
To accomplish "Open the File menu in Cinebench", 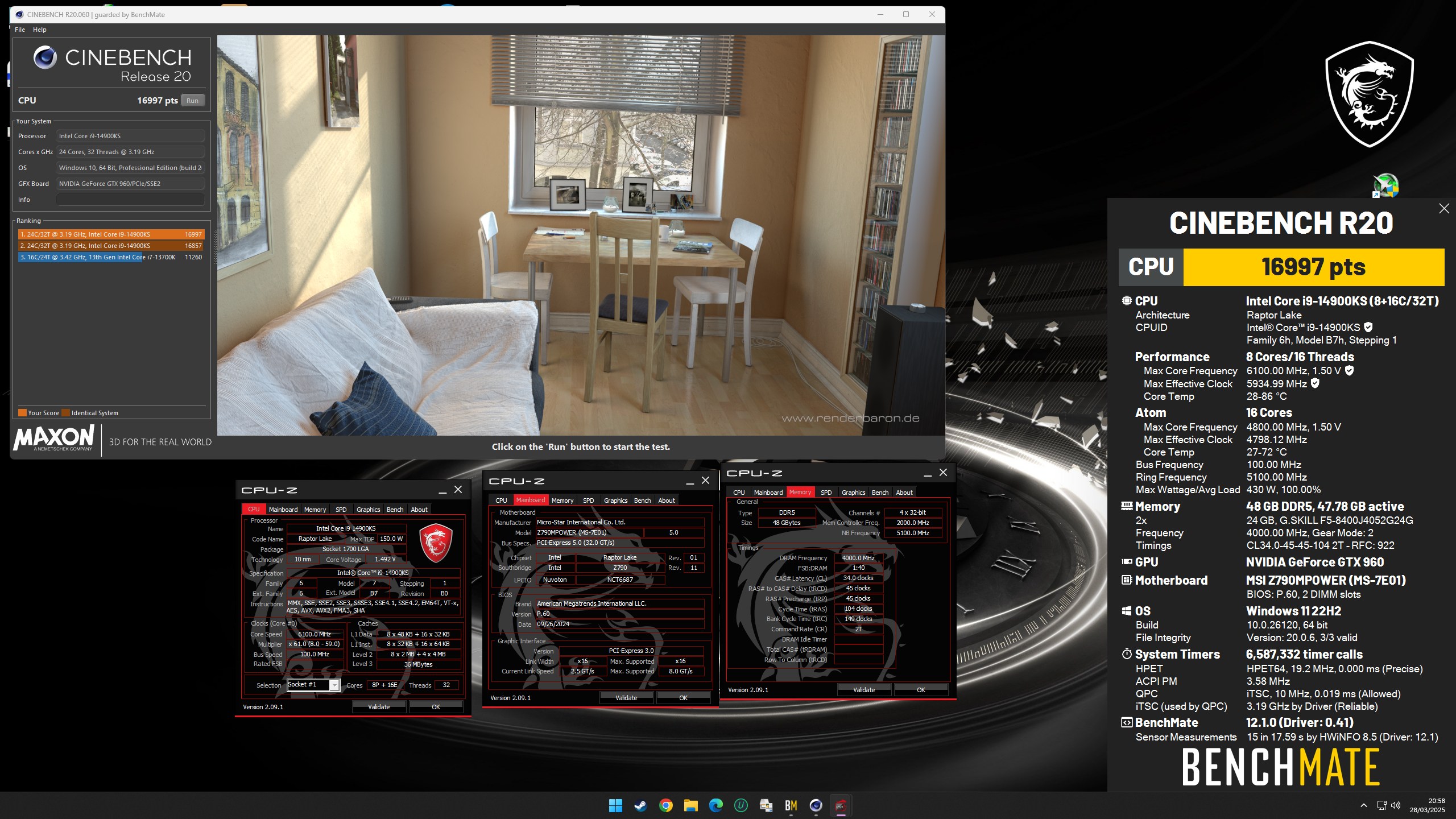I will tap(20, 30).
